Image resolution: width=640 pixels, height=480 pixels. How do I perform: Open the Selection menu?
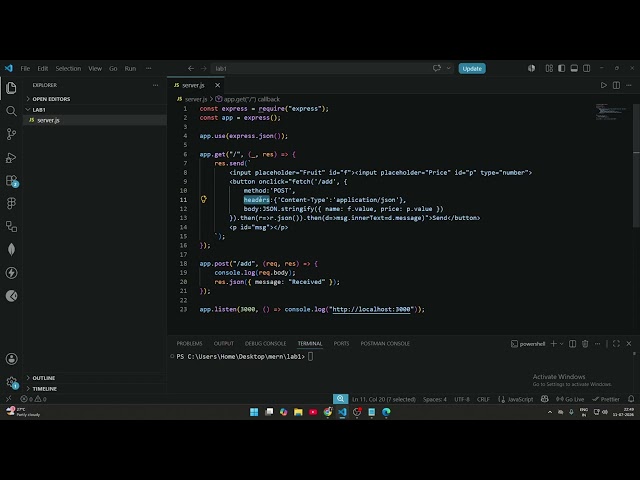click(68, 68)
